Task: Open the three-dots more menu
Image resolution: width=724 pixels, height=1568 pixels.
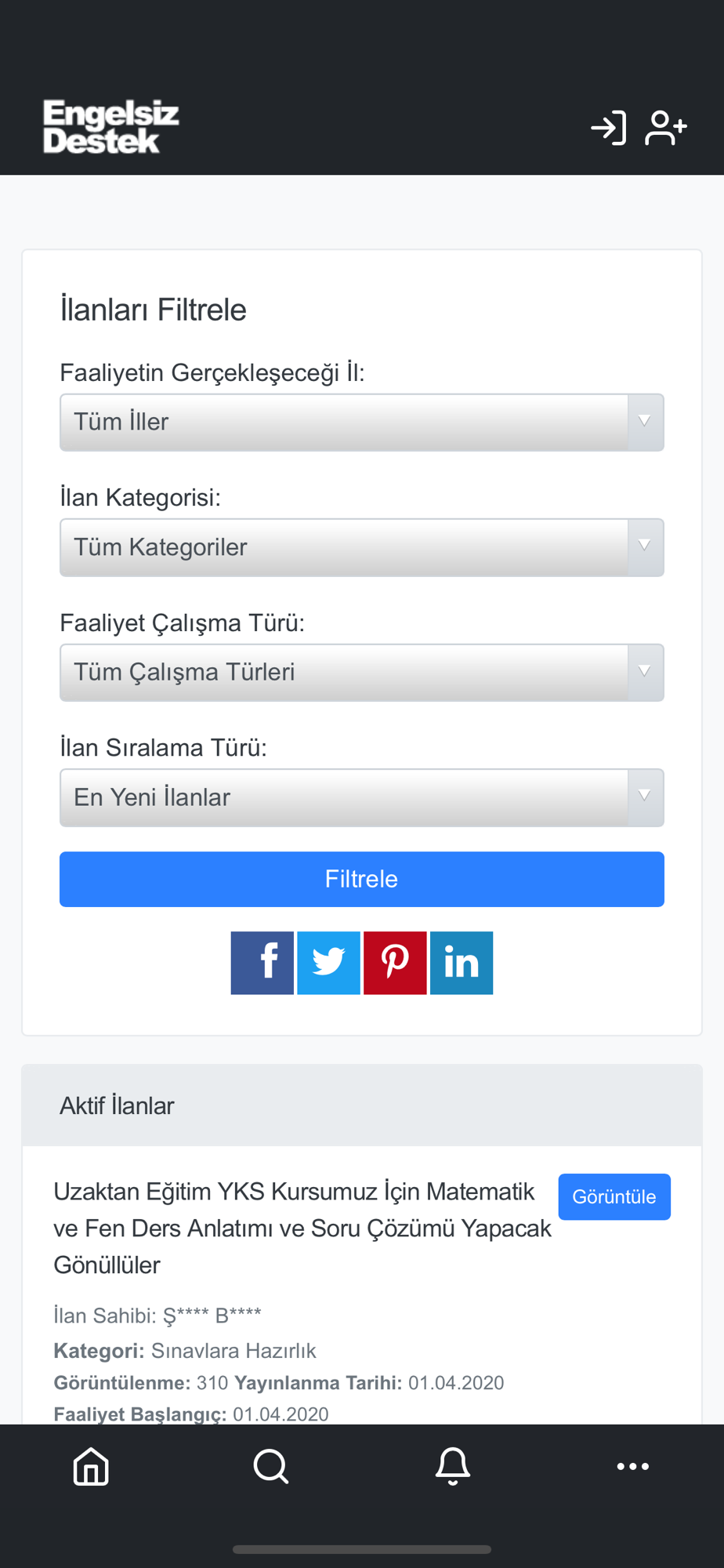Action: click(x=633, y=1466)
